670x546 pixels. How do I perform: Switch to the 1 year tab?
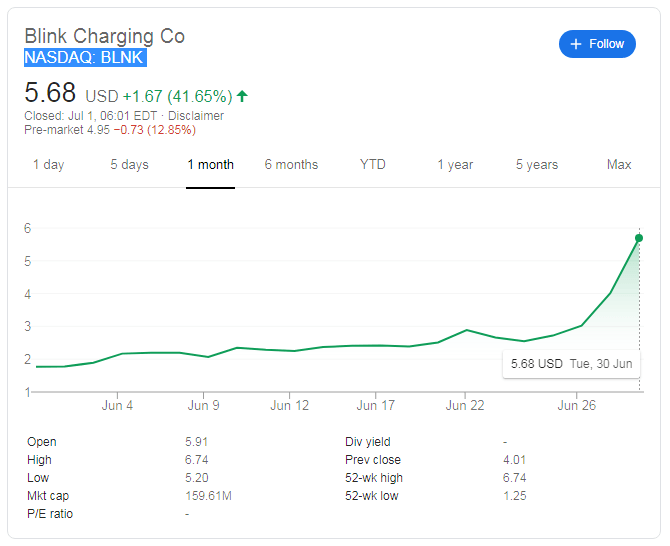455,164
